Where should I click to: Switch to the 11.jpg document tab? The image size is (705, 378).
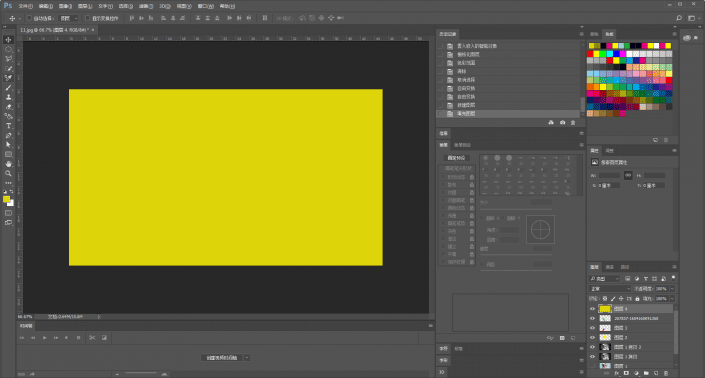click(55, 30)
